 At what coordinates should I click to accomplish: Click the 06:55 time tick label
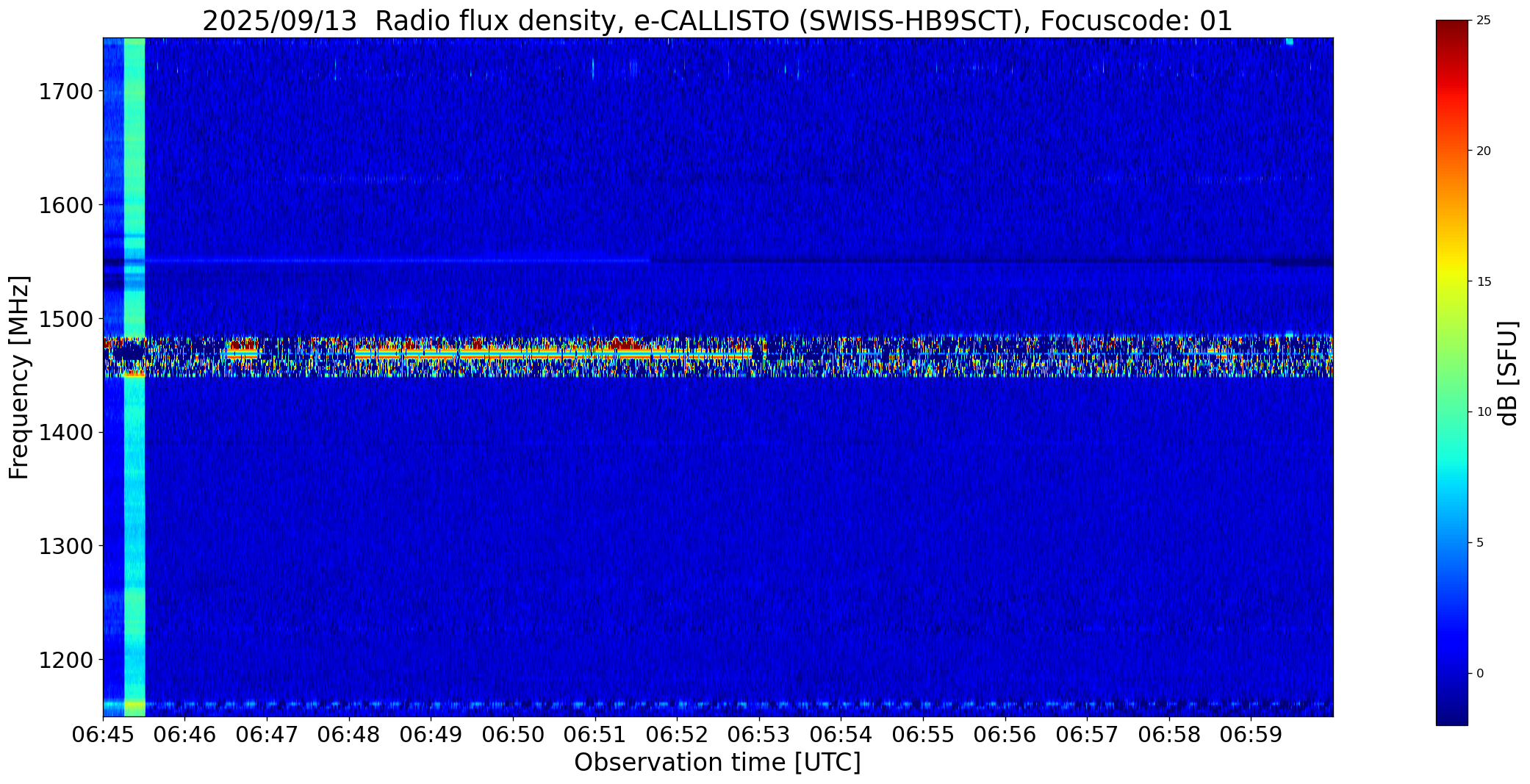click(x=923, y=734)
